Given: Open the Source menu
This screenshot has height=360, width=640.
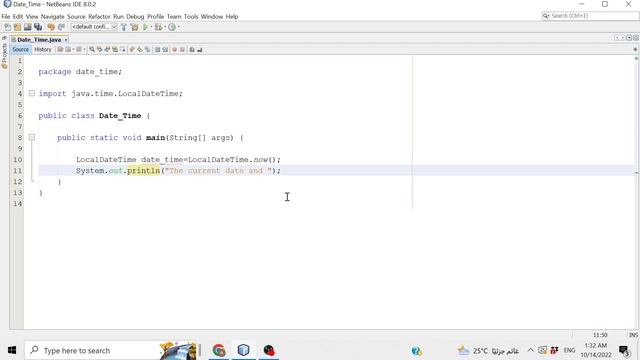Looking at the screenshot, I should [x=76, y=17].
